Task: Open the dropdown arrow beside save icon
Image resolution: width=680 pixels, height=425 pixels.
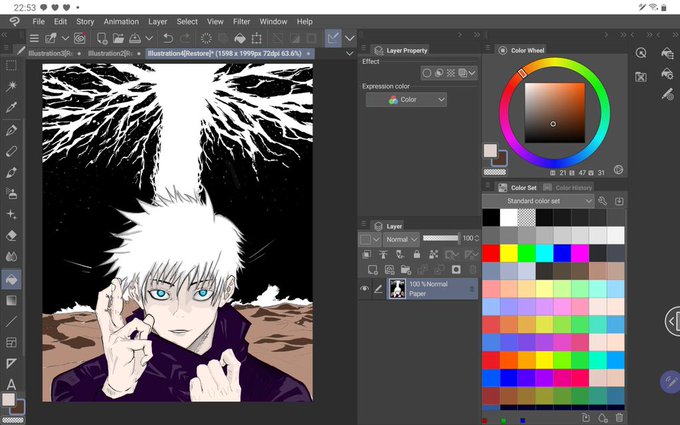Action: (149, 39)
